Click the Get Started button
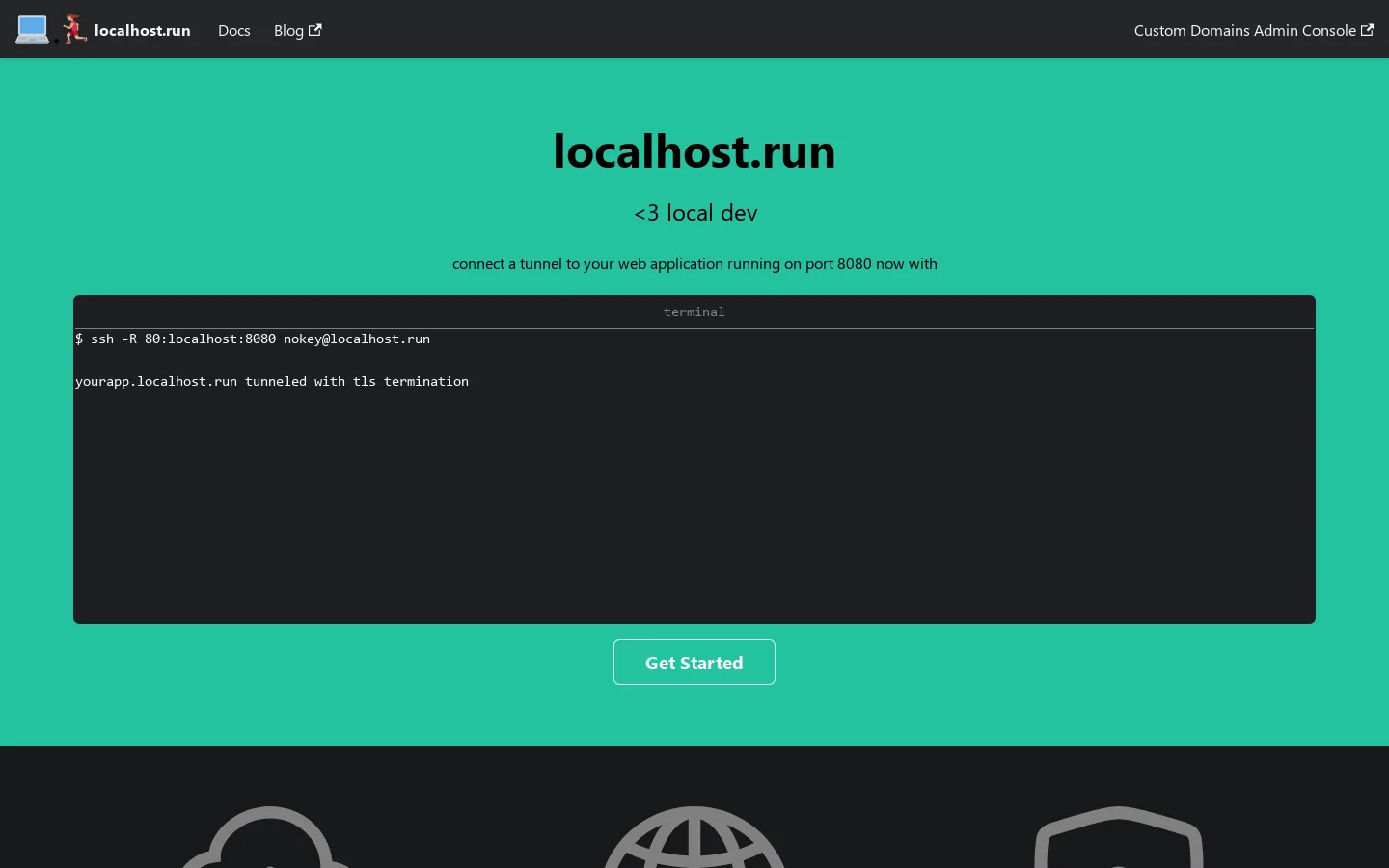The image size is (1389, 868). pos(694,663)
